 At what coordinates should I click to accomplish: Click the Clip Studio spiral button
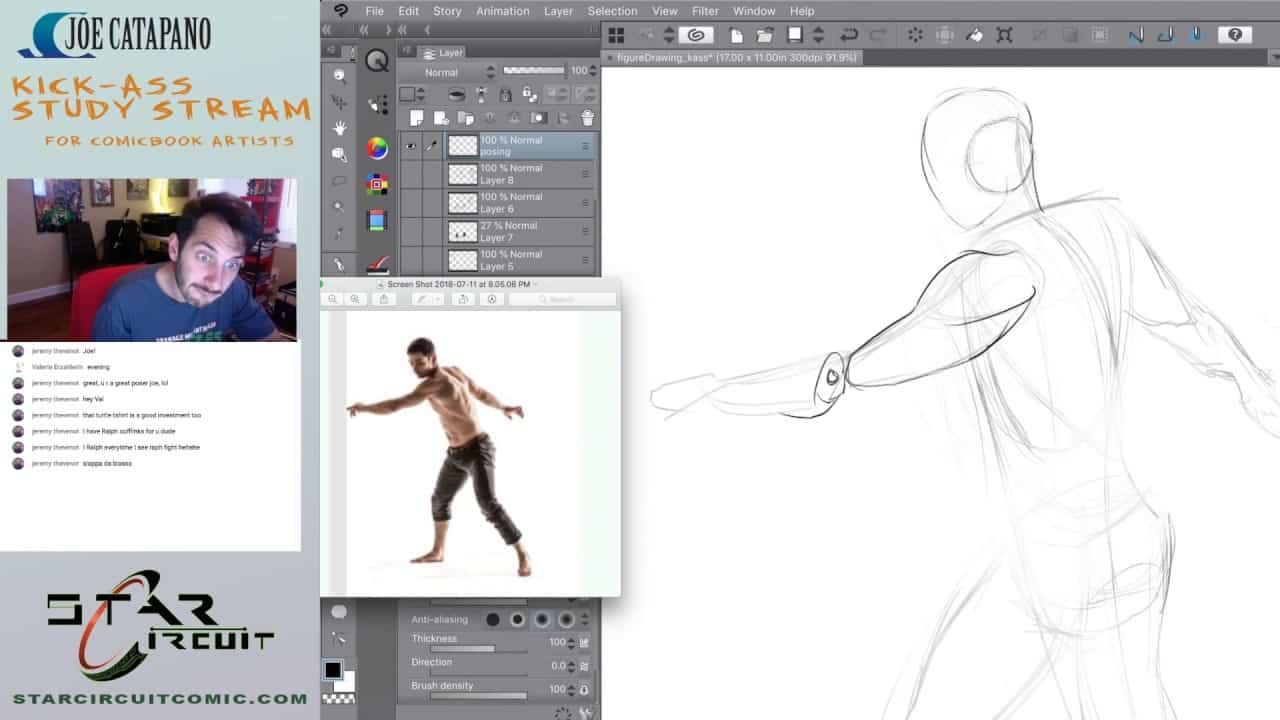pos(695,35)
